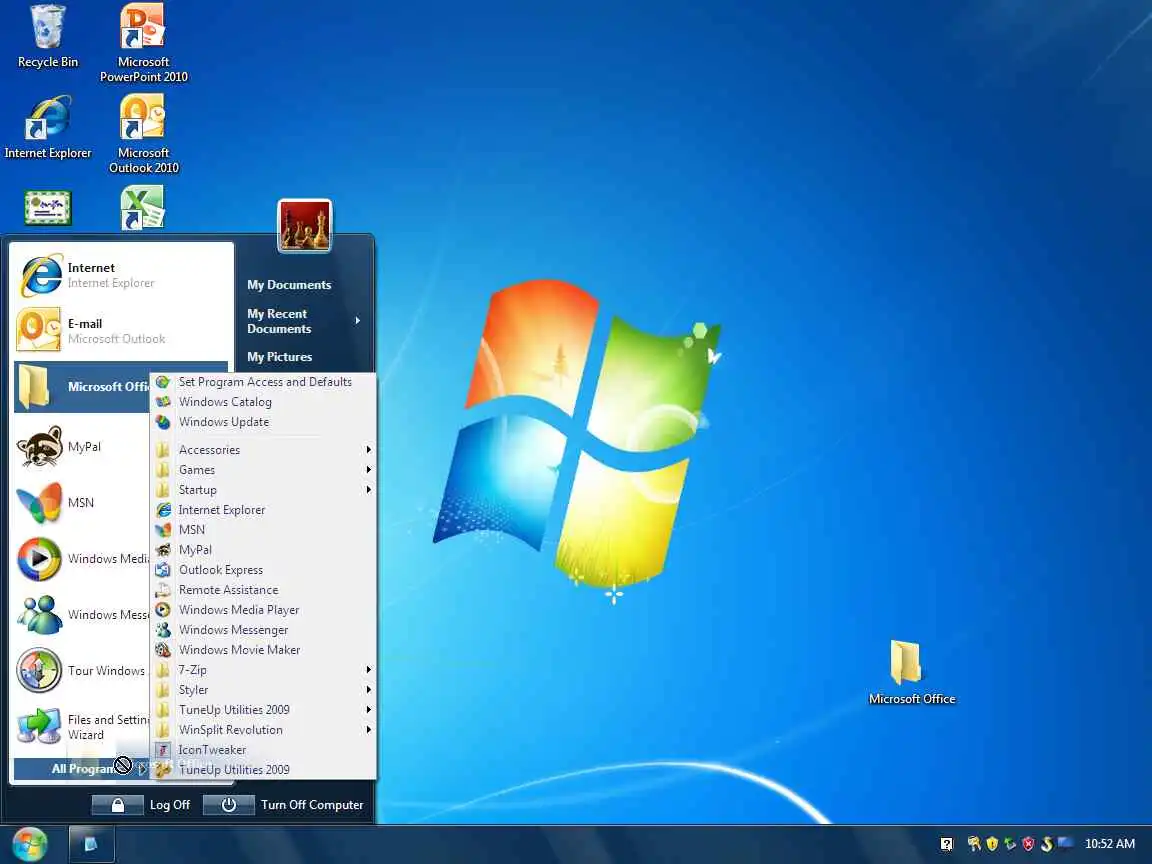Open Files and Settings Wizard
The height and width of the screenshot is (864, 1152).
point(82,727)
